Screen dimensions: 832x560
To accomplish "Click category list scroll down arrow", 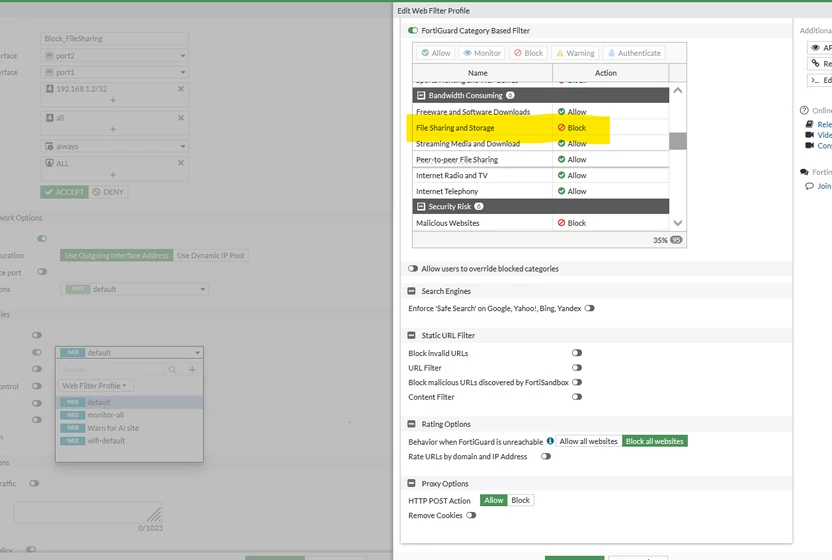I will [x=678, y=223].
